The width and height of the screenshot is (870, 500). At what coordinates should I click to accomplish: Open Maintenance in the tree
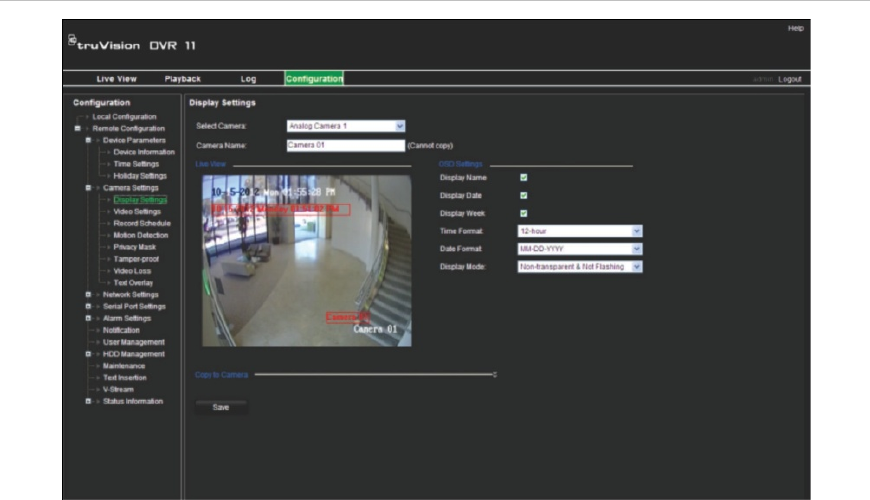pyautogui.click(x=124, y=366)
